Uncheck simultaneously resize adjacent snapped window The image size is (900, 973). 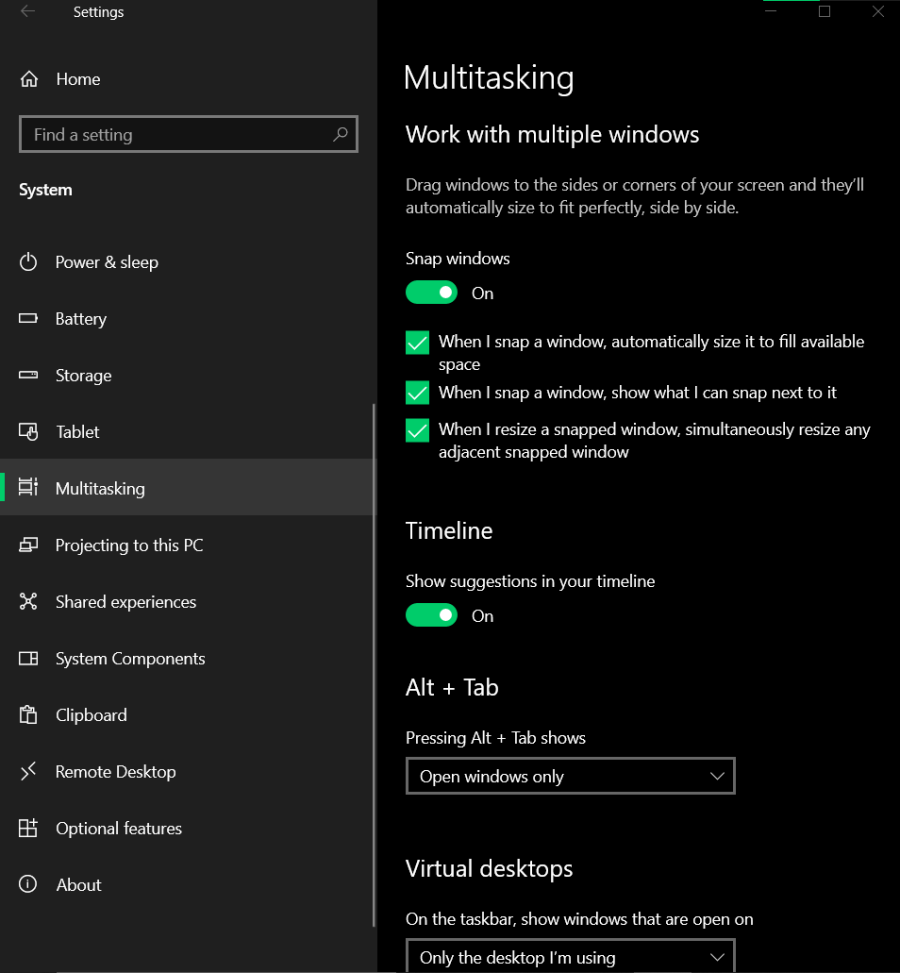click(x=417, y=430)
